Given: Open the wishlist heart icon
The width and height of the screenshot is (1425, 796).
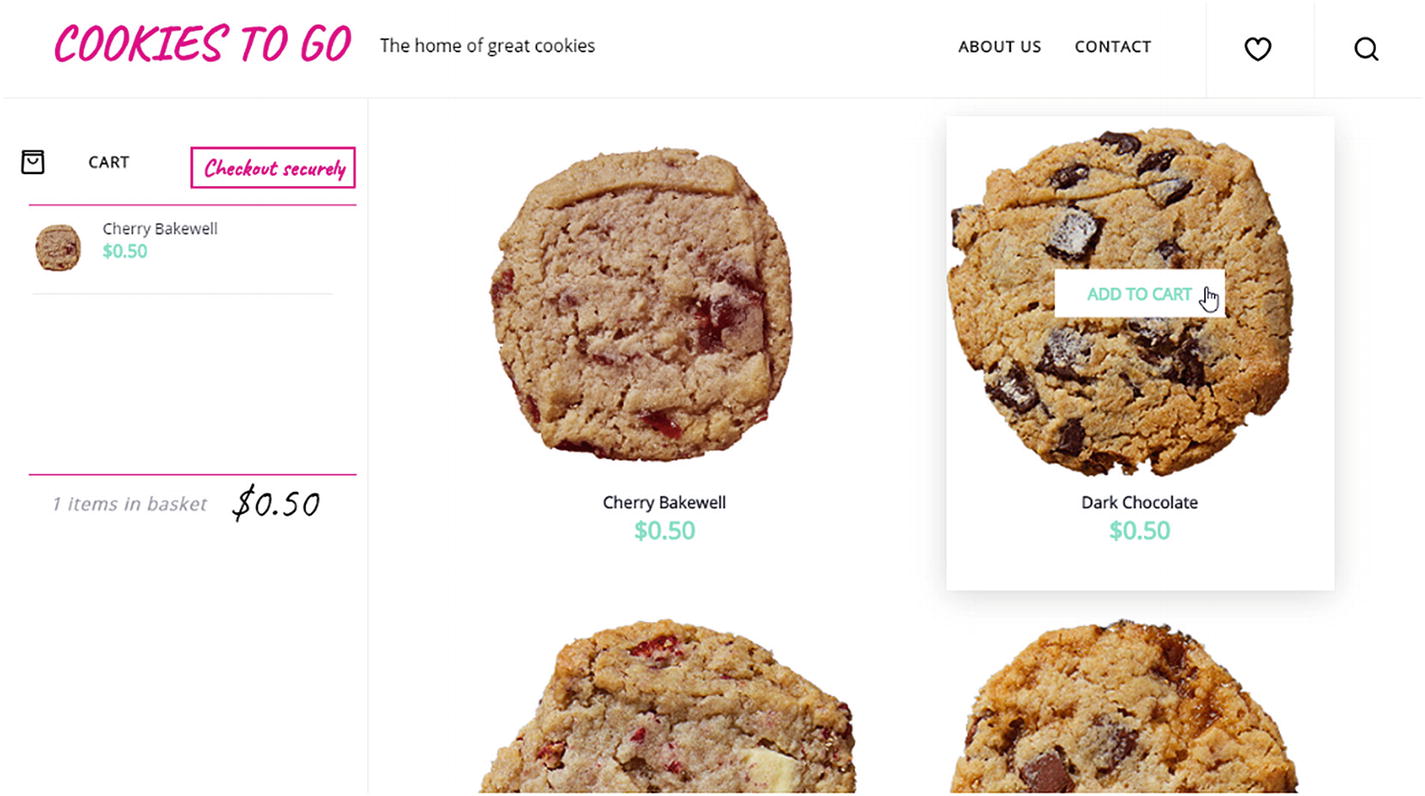Looking at the screenshot, I should tap(1257, 48).
